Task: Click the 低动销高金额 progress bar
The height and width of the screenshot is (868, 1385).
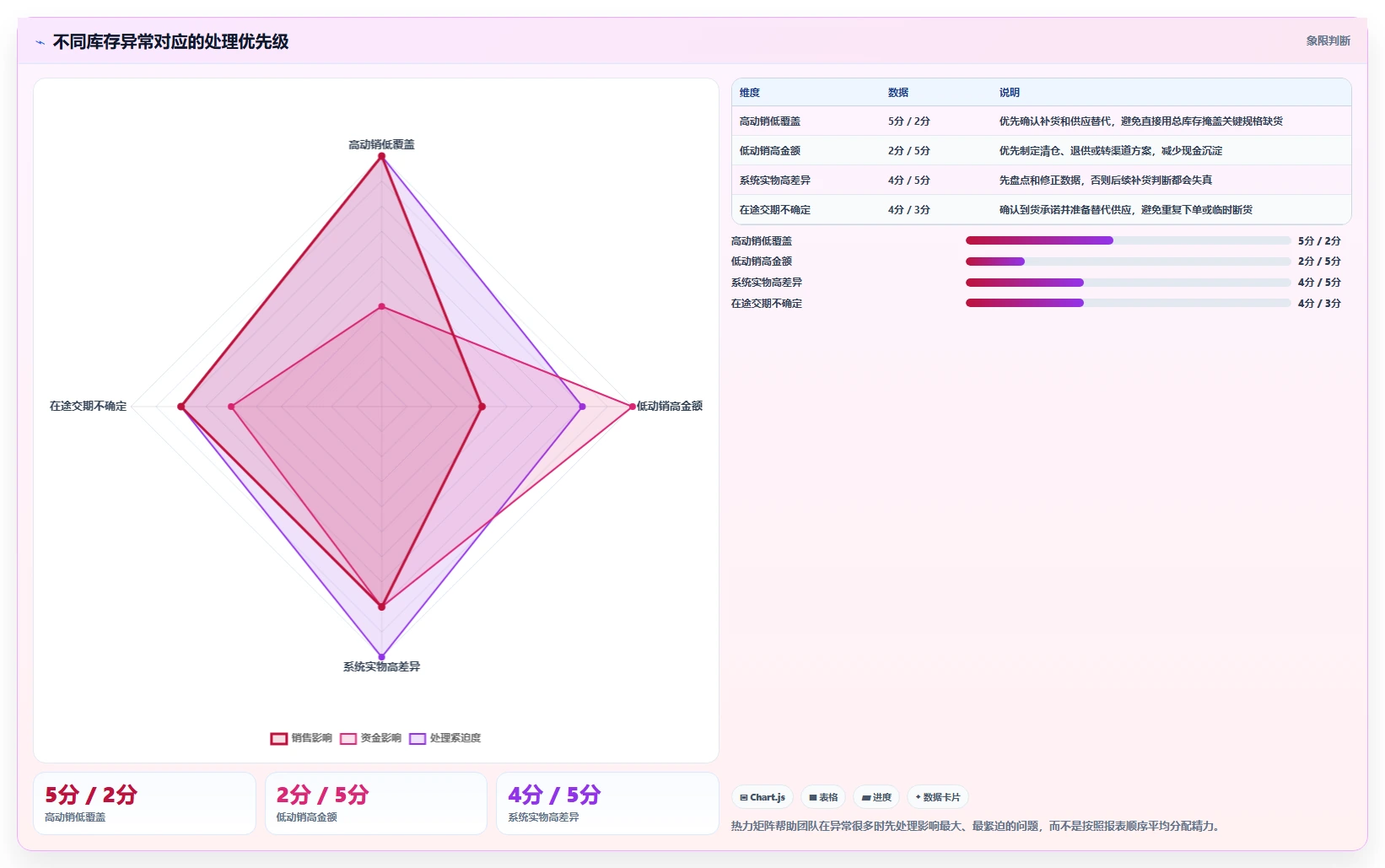Action: 1128,261
